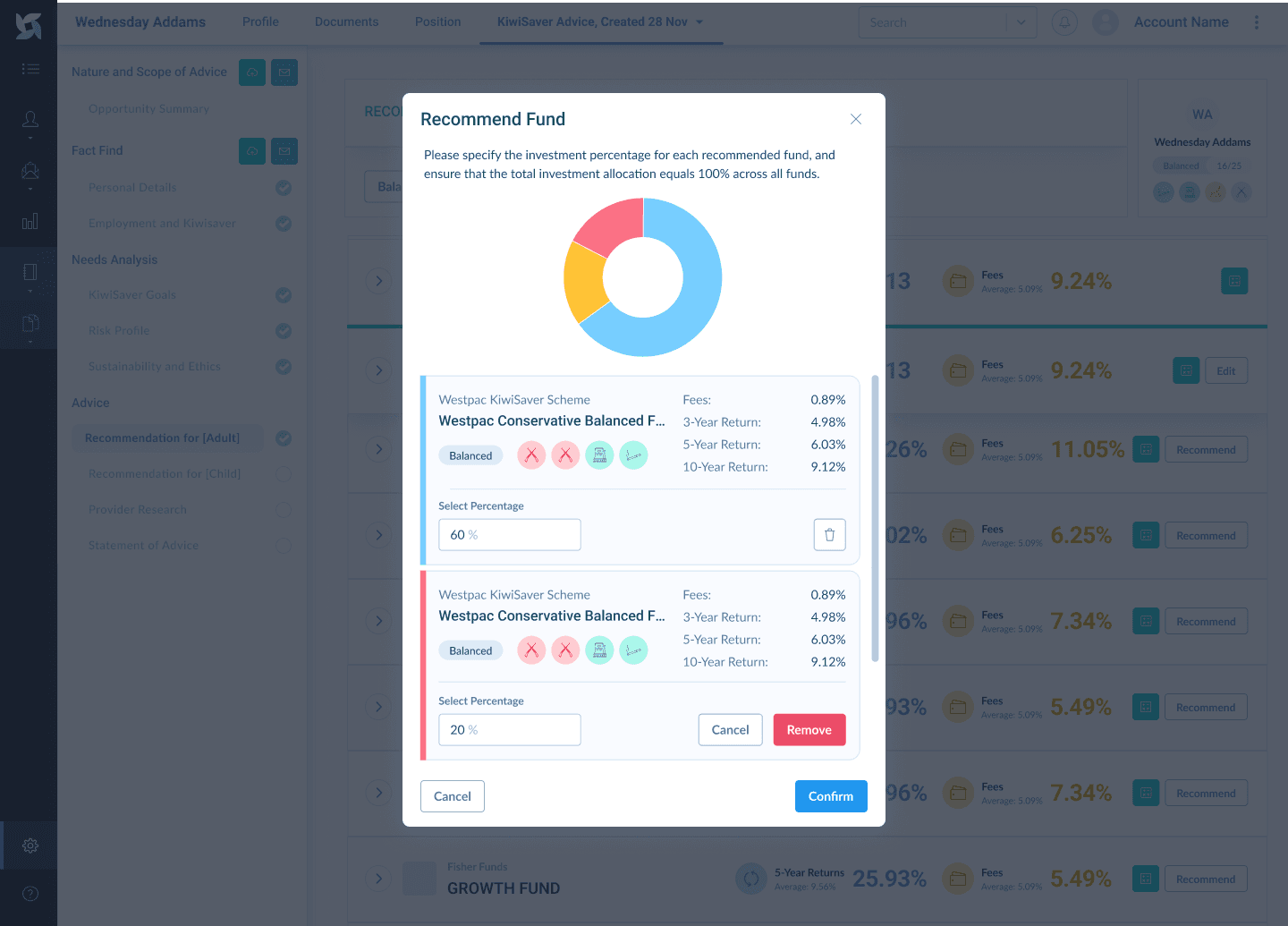This screenshot has height=926, width=1288.
Task: Open the Account Name menu
Action: [x=1182, y=22]
